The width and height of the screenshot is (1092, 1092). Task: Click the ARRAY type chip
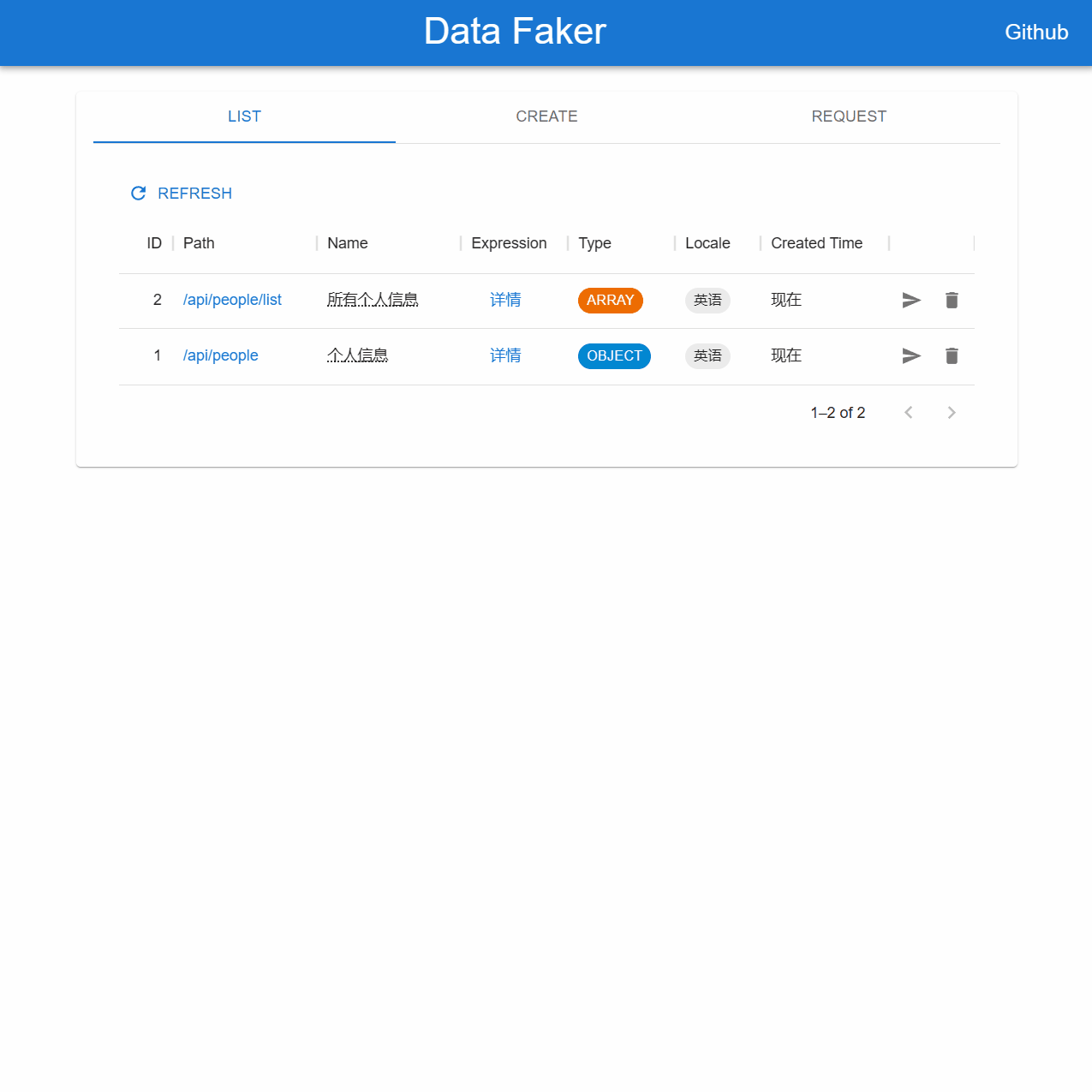click(x=611, y=301)
